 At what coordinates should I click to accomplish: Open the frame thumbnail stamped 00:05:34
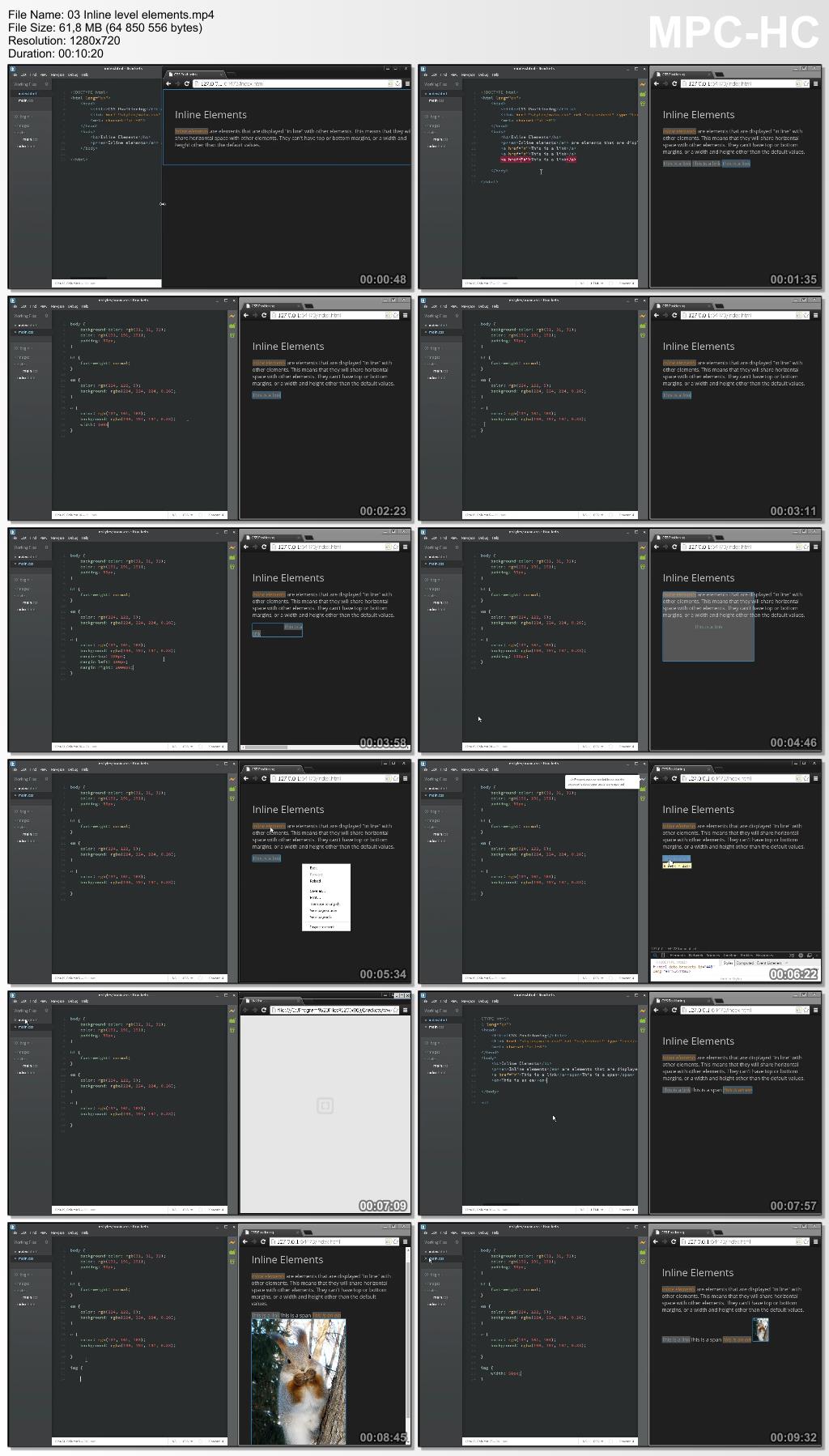tap(210, 871)
